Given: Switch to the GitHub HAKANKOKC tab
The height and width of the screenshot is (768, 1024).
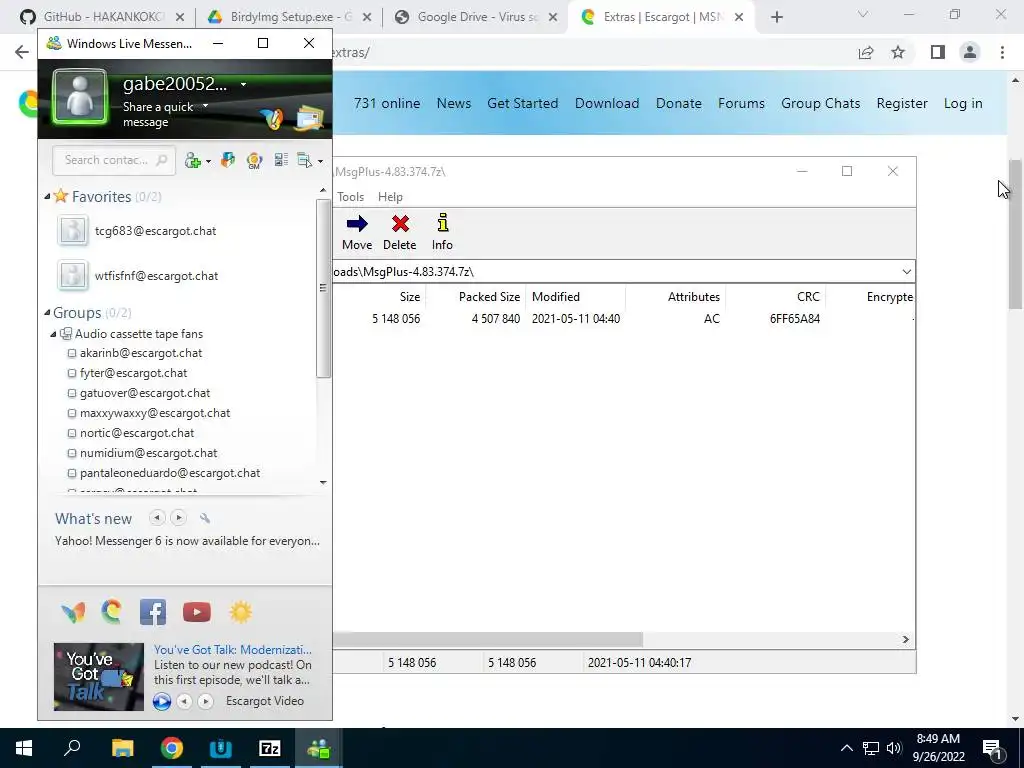Looking at the screenshot, I should (101, 17).
